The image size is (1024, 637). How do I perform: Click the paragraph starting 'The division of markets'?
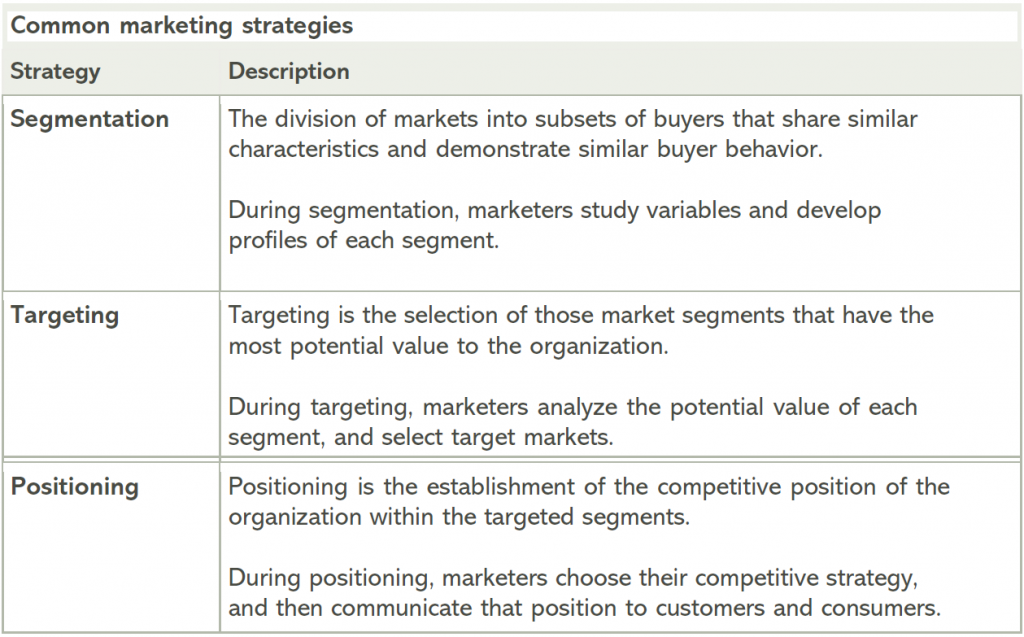click(572, 134)
